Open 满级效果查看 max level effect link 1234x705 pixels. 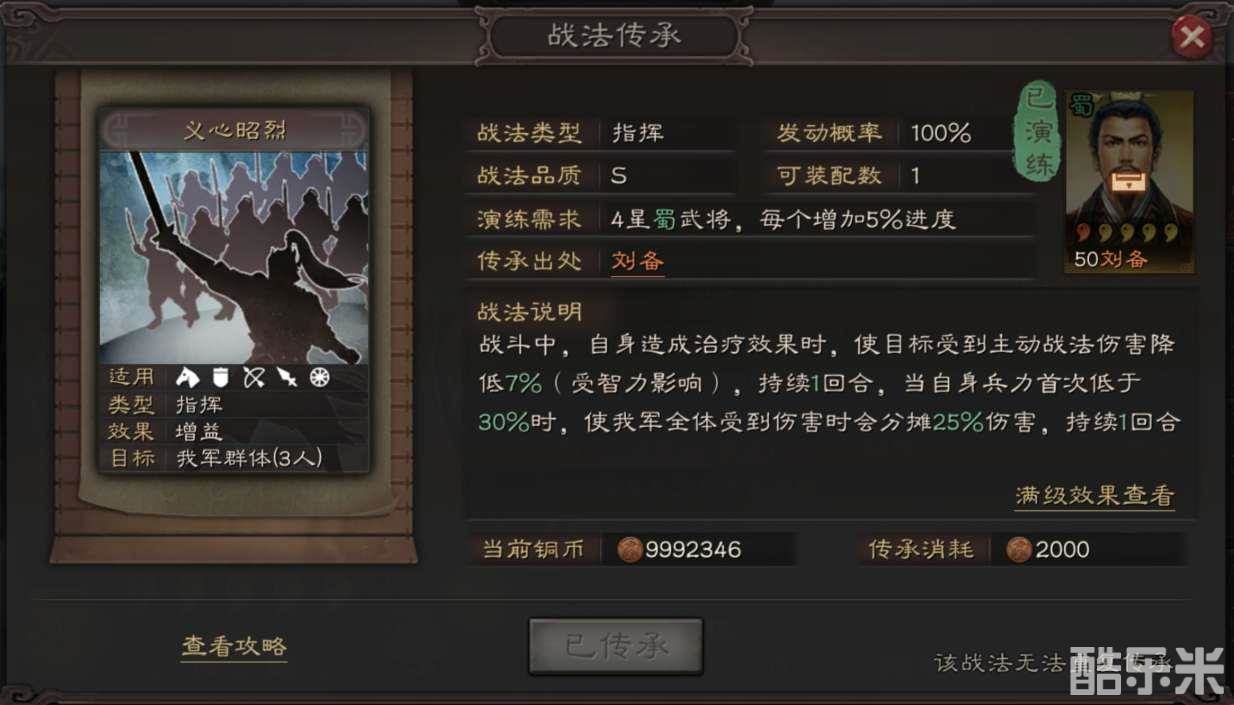[x=1095, y=495]
